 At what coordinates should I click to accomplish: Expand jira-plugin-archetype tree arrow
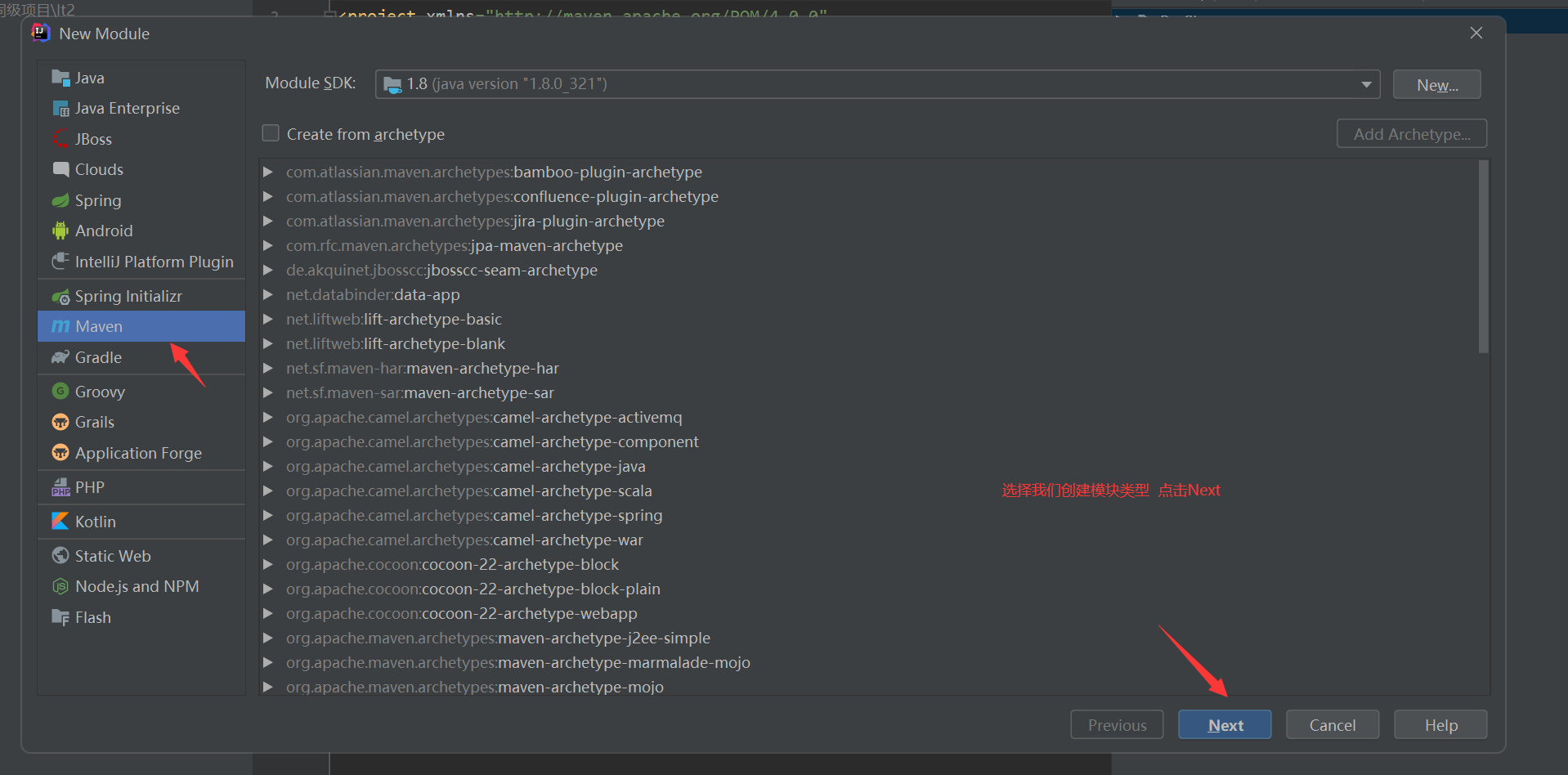pos(267,221)
